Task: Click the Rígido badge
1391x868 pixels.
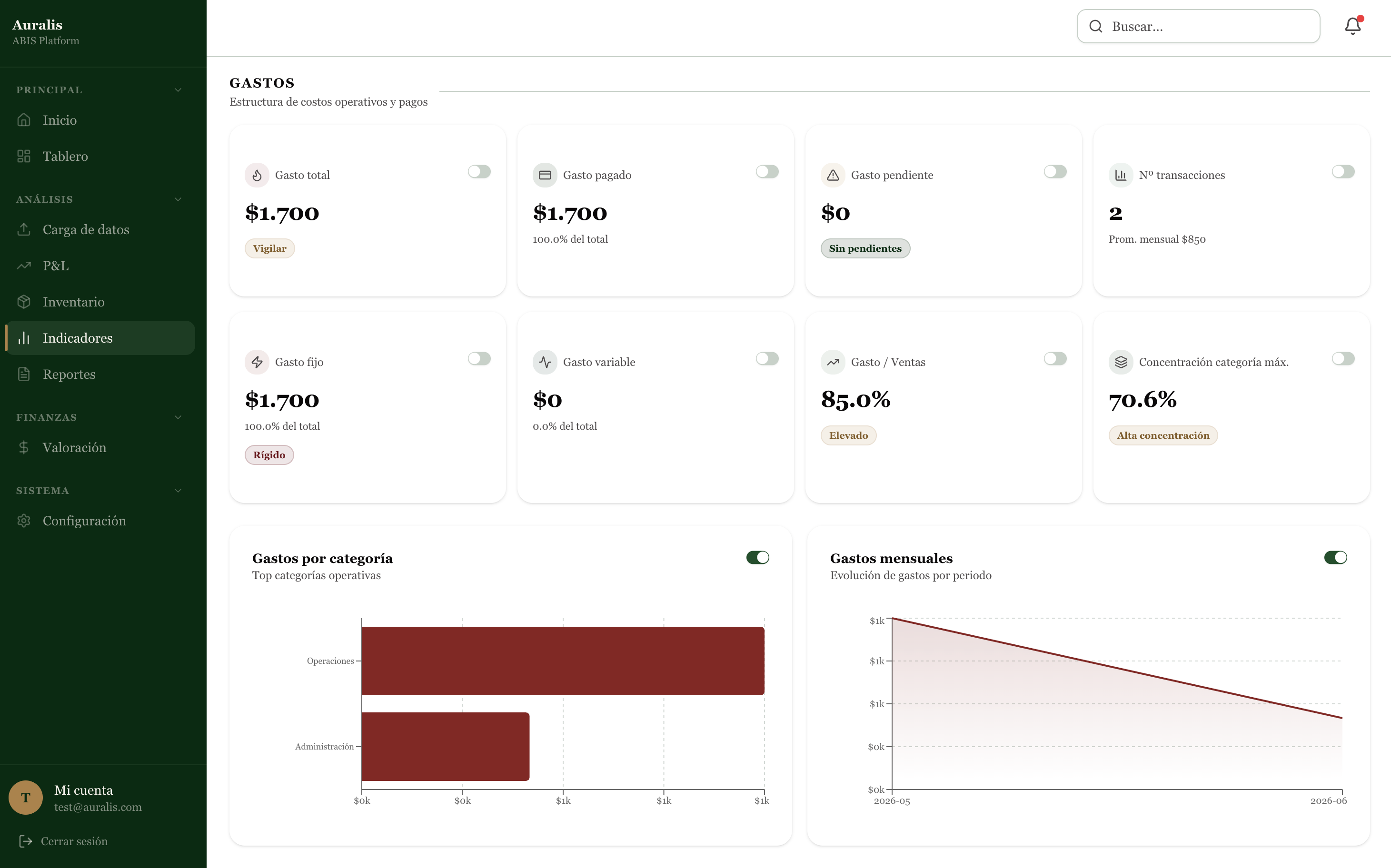Action: click(x=269, y=455)
